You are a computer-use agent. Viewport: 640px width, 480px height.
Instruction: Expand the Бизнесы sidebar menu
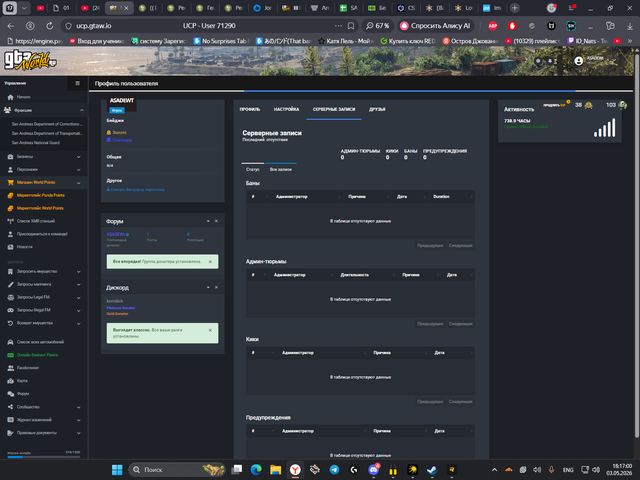coord(78,157)
